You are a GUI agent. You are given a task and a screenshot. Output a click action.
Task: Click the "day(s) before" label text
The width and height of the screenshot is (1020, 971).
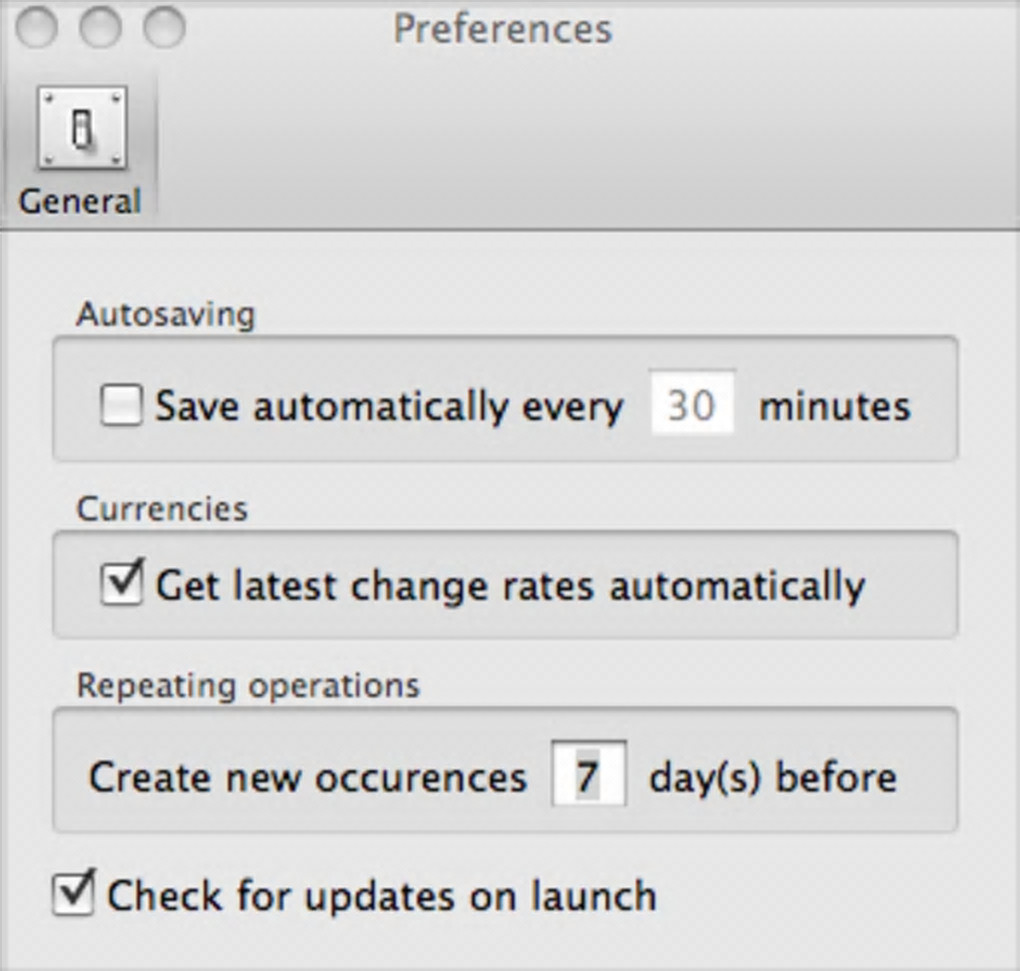[x=772, y=777]
